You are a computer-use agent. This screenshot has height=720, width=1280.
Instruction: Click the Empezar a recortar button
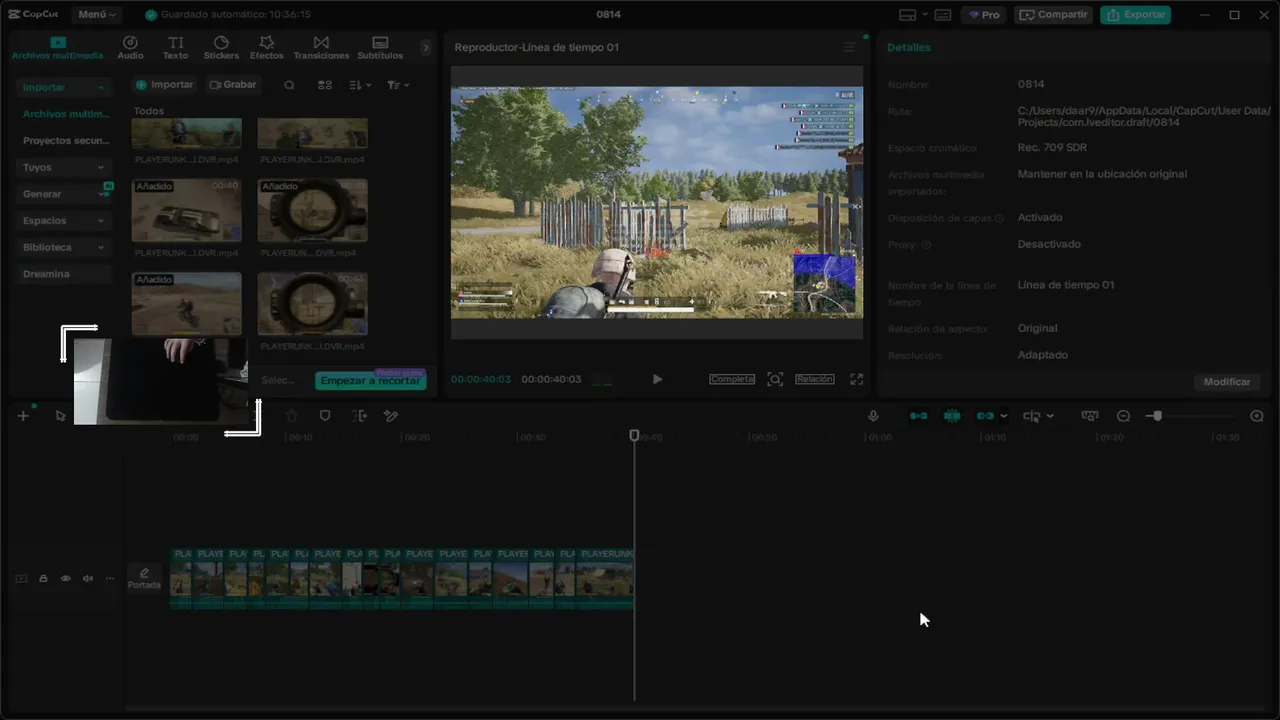point(370,381)
